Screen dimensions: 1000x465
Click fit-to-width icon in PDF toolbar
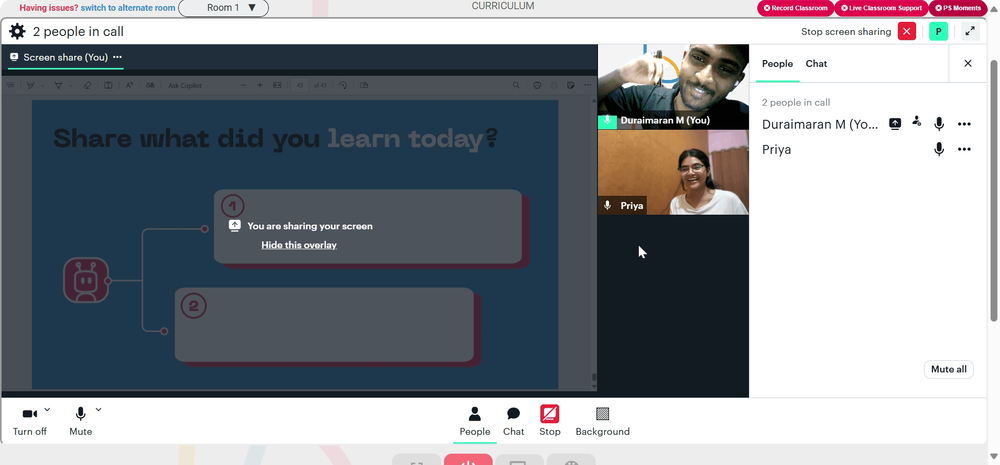pos(277,85)
